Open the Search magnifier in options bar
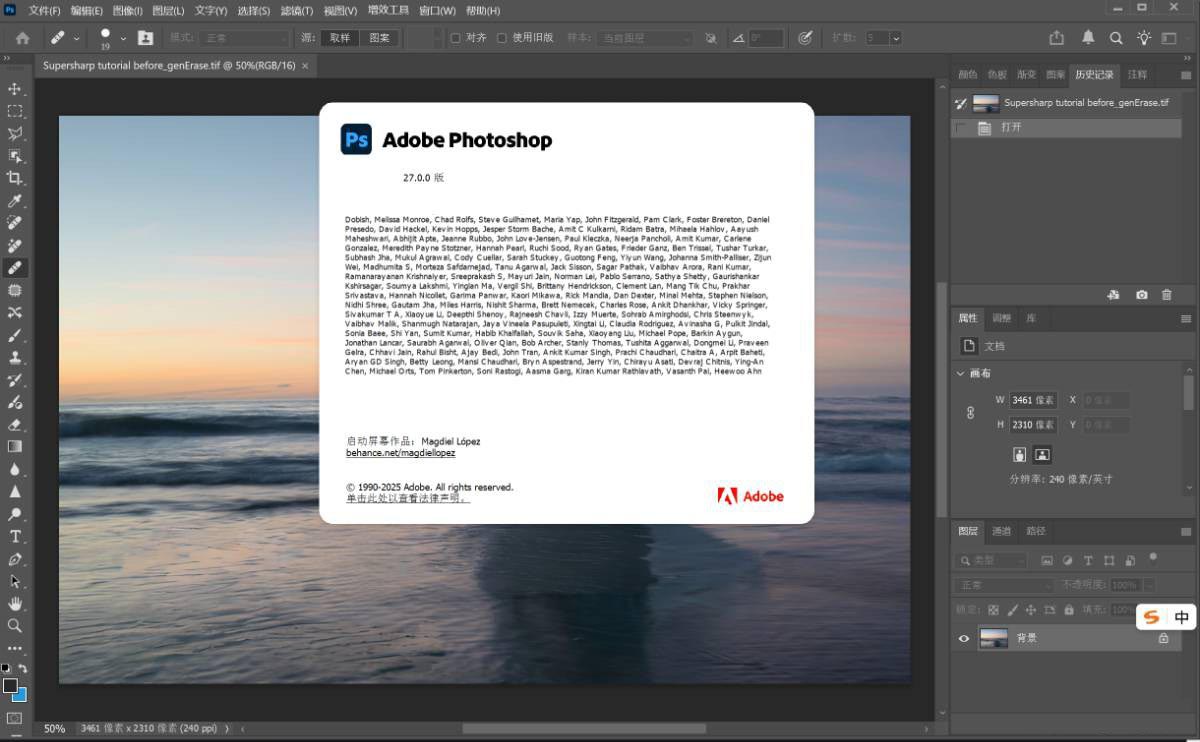Screen dimensions: 1200x742 pos(1116,38)
